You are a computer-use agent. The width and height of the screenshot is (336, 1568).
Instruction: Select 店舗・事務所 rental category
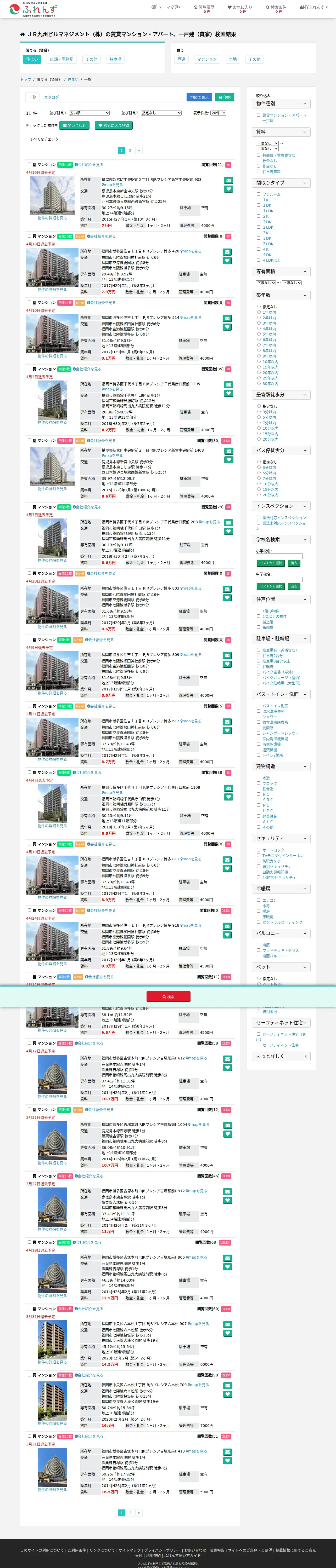click(61, 60)
